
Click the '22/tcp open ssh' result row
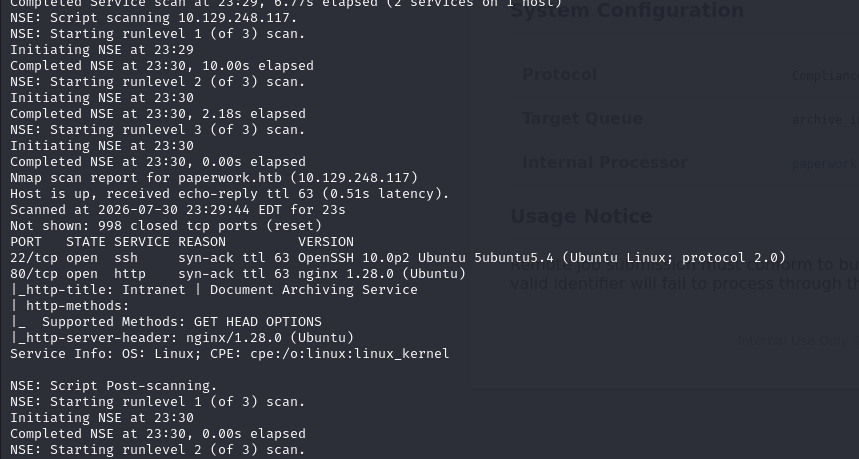pos(398,258)
